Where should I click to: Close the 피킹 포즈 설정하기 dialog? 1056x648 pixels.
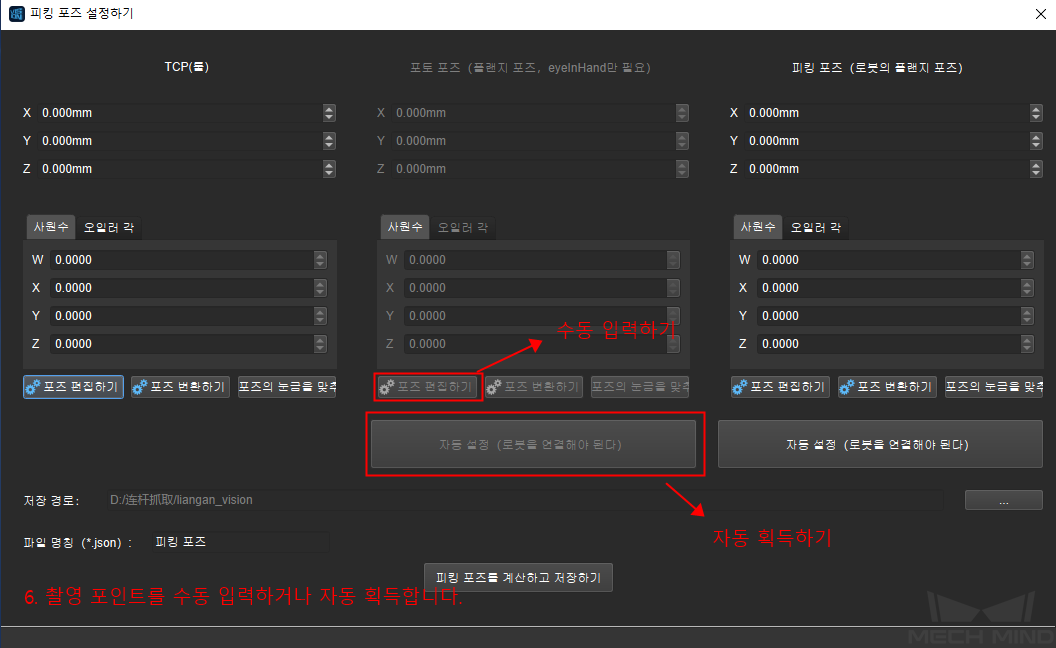(1041, 14)
